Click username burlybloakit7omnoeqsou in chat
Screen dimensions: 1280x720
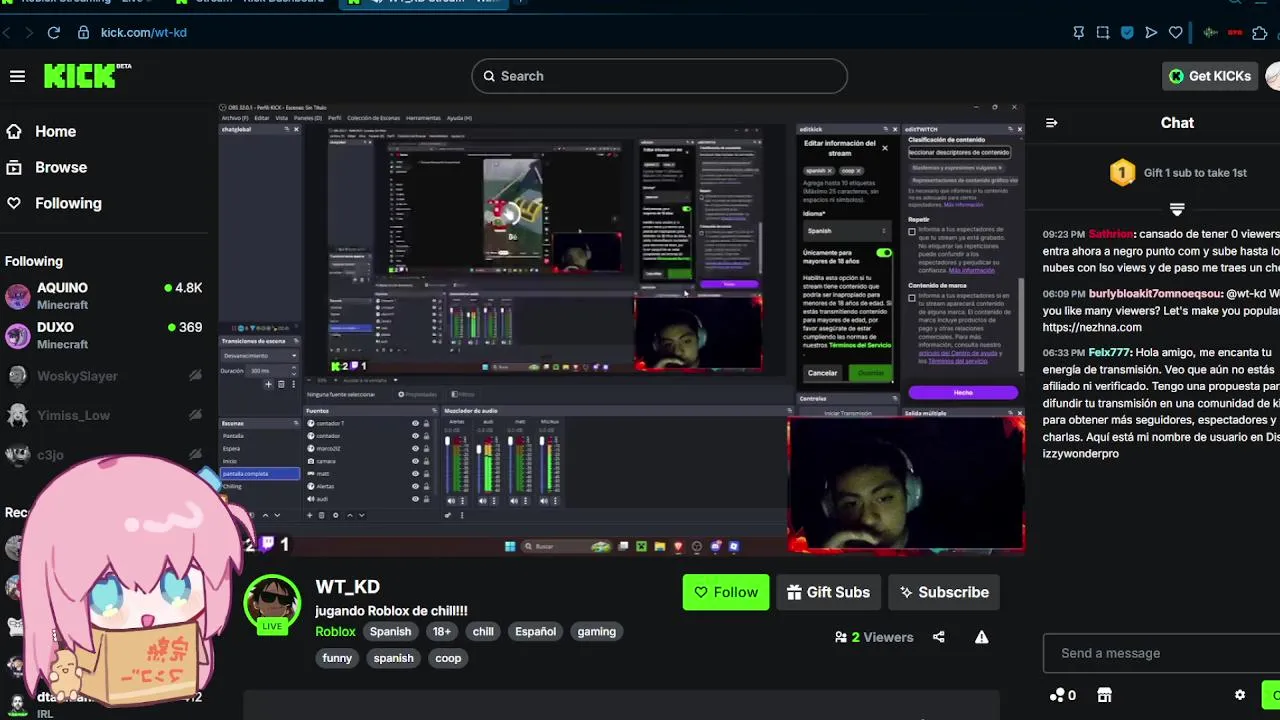coord(1155,294)
